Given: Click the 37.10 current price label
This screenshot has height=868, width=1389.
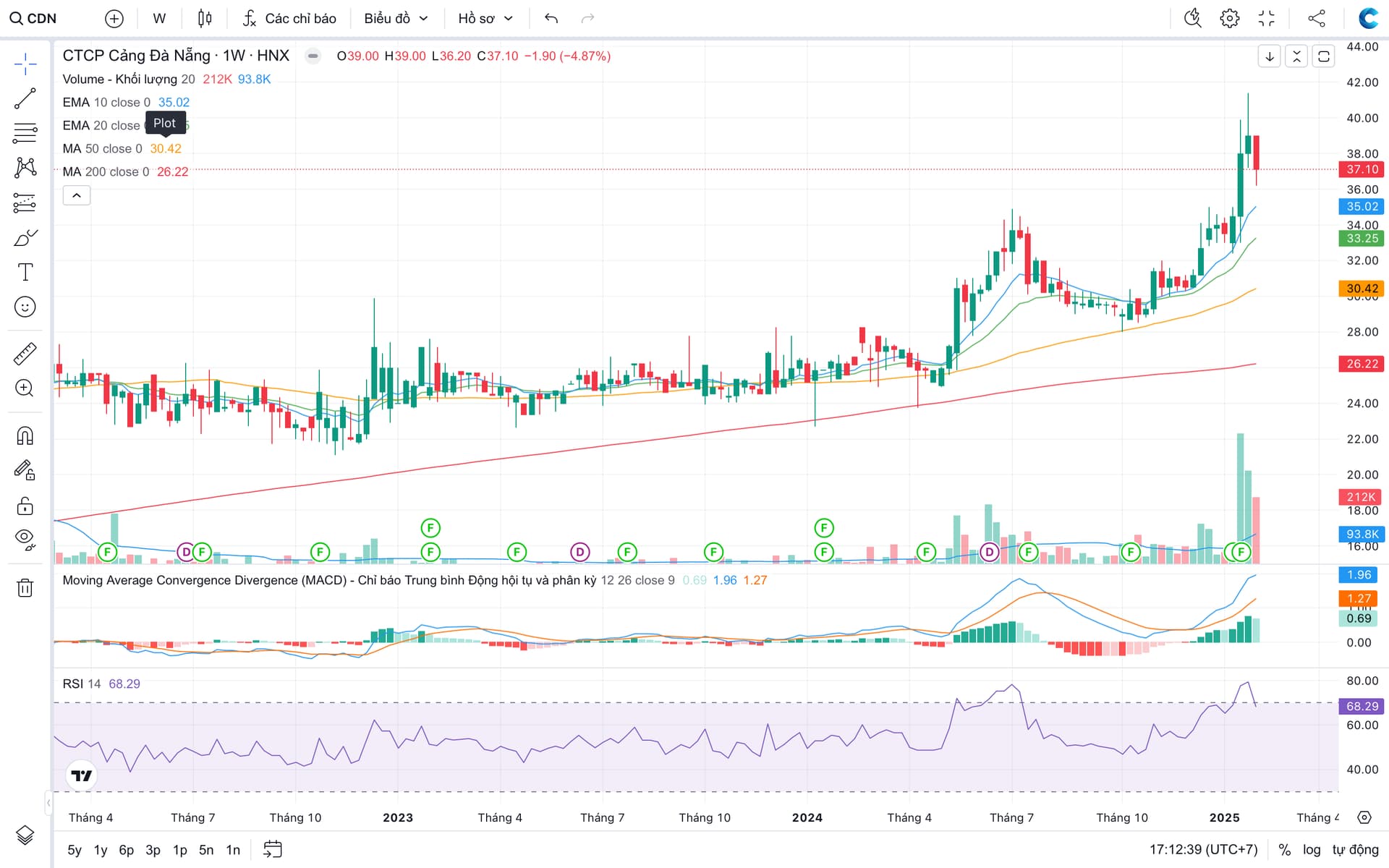Looking at the screenshot, I should pos(1362,169).
